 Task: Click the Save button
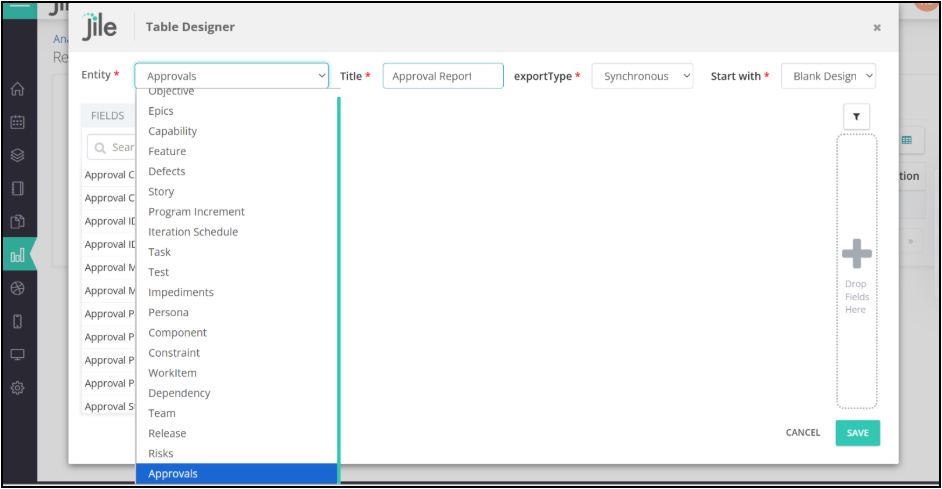pyautogui.click(x=857, y=433)
